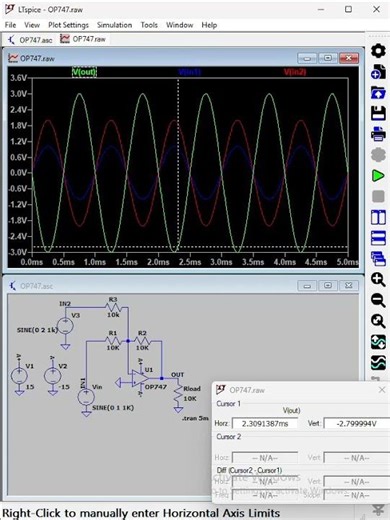Screen dimensions: 390x520
Task: Maximize the OP747.asc schematic pane
Action: (x=328, y=286)
